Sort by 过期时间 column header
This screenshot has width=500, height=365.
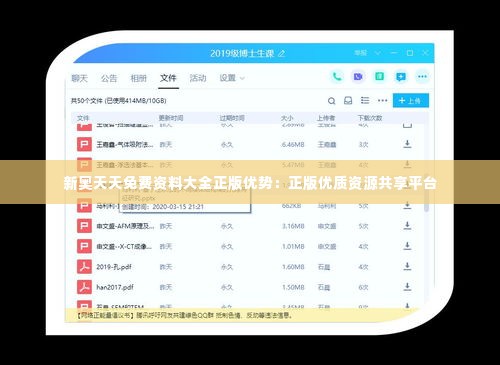(232, 118)
